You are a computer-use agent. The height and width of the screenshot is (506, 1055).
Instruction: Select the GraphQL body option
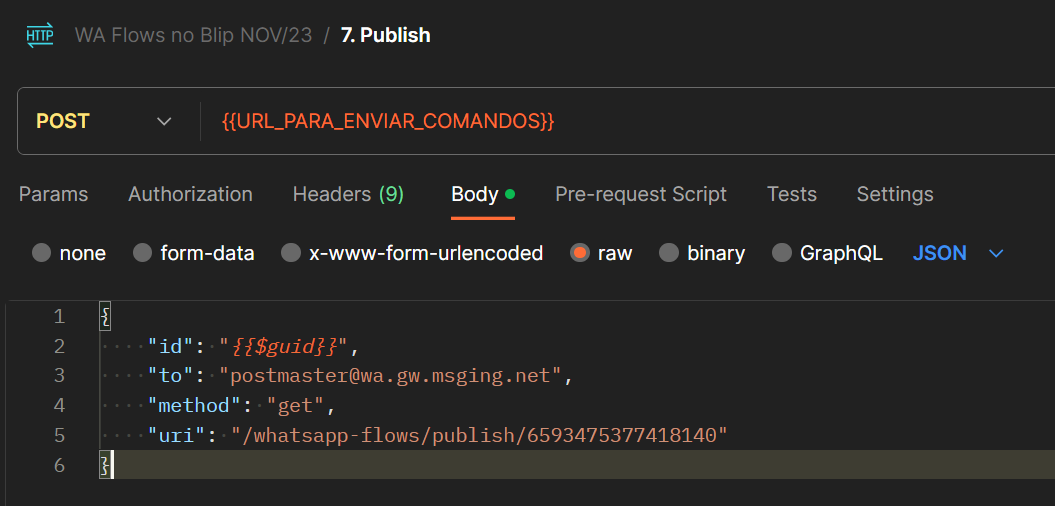click(782, 254)
